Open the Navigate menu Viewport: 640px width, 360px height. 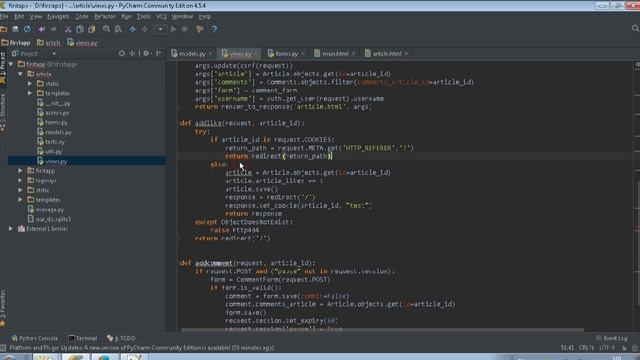coord(58,17)
